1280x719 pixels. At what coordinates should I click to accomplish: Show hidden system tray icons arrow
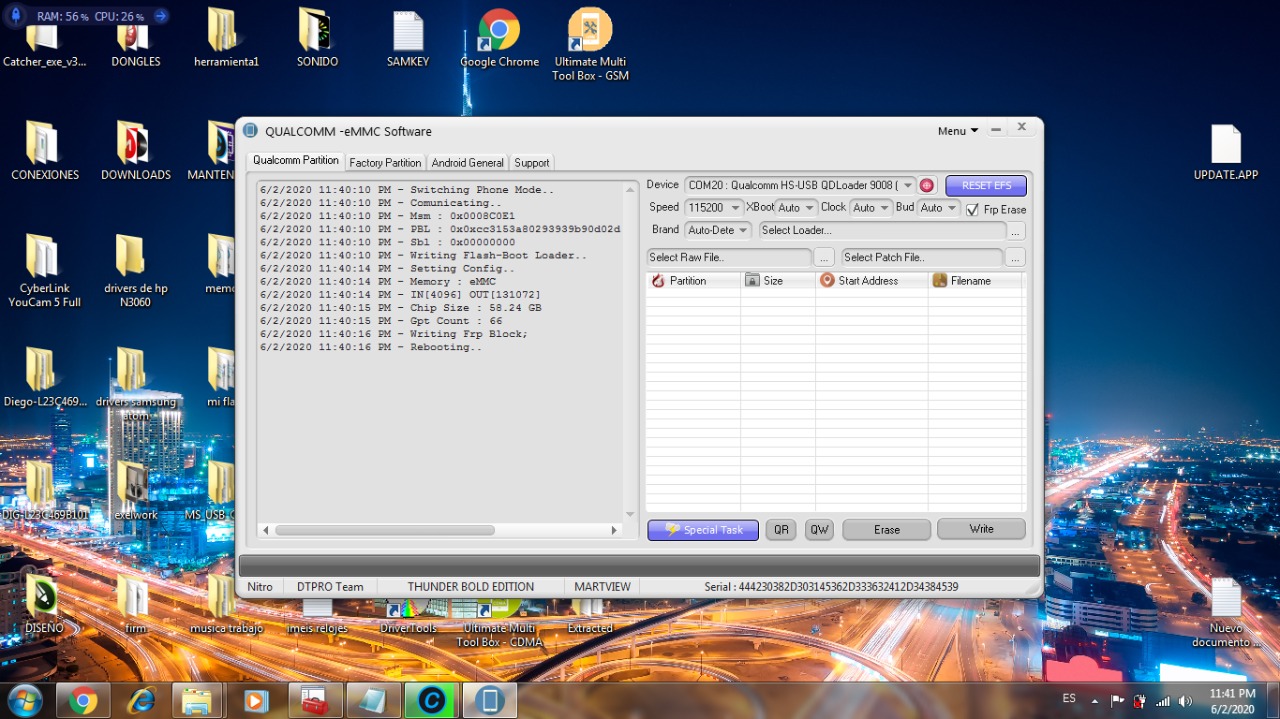coord(1095,701)
